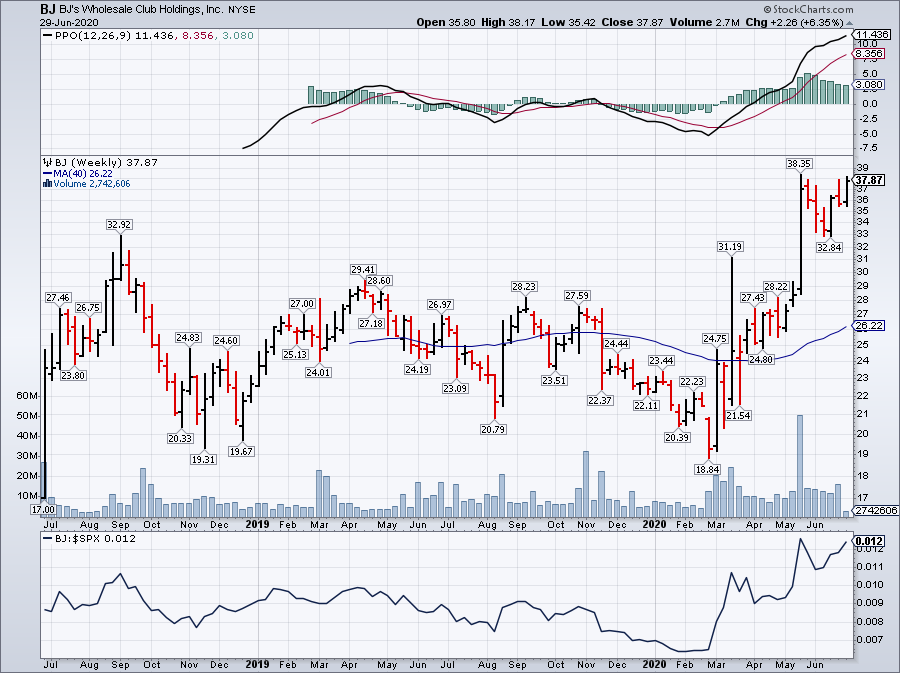Screen dimensions: 900x673
Task: Click the 20.39 low price marker
Action: (x=677, y=437)
